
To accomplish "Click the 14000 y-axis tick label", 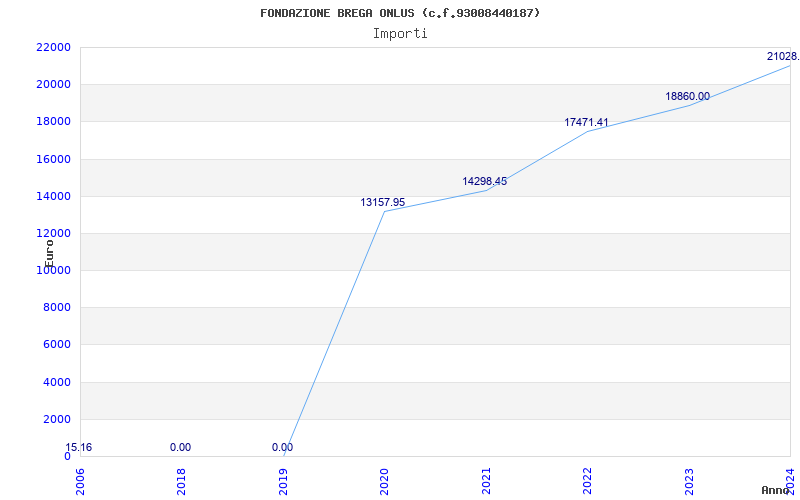I will [53, 196].
